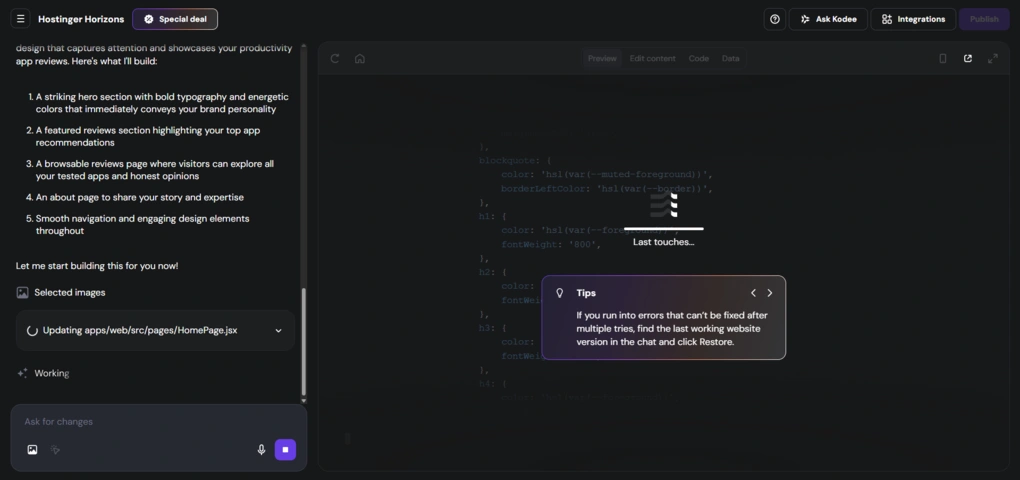Open the preview in a new tab icon
This screenshot has width=1020, height=480.
pyautogui.click(x=968, y=59)
